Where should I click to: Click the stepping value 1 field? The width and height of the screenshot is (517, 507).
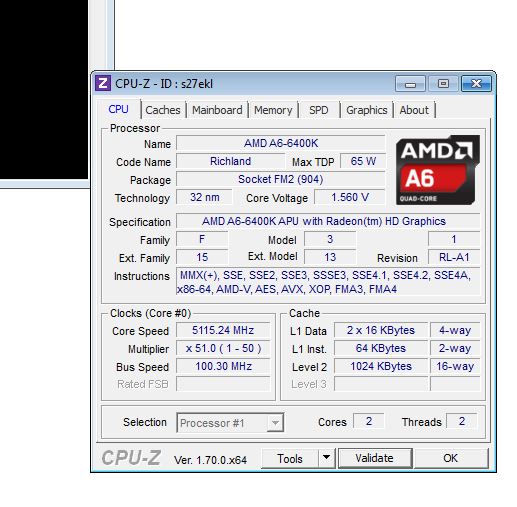tap(454, 239)
